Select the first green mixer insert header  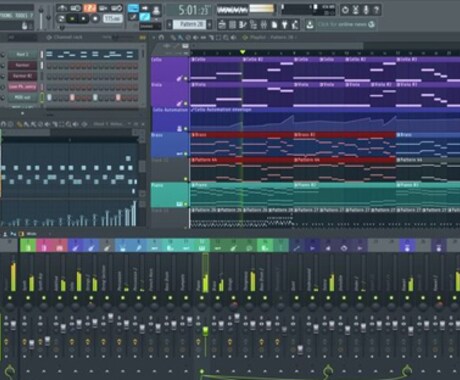click(x=28, y=245)
